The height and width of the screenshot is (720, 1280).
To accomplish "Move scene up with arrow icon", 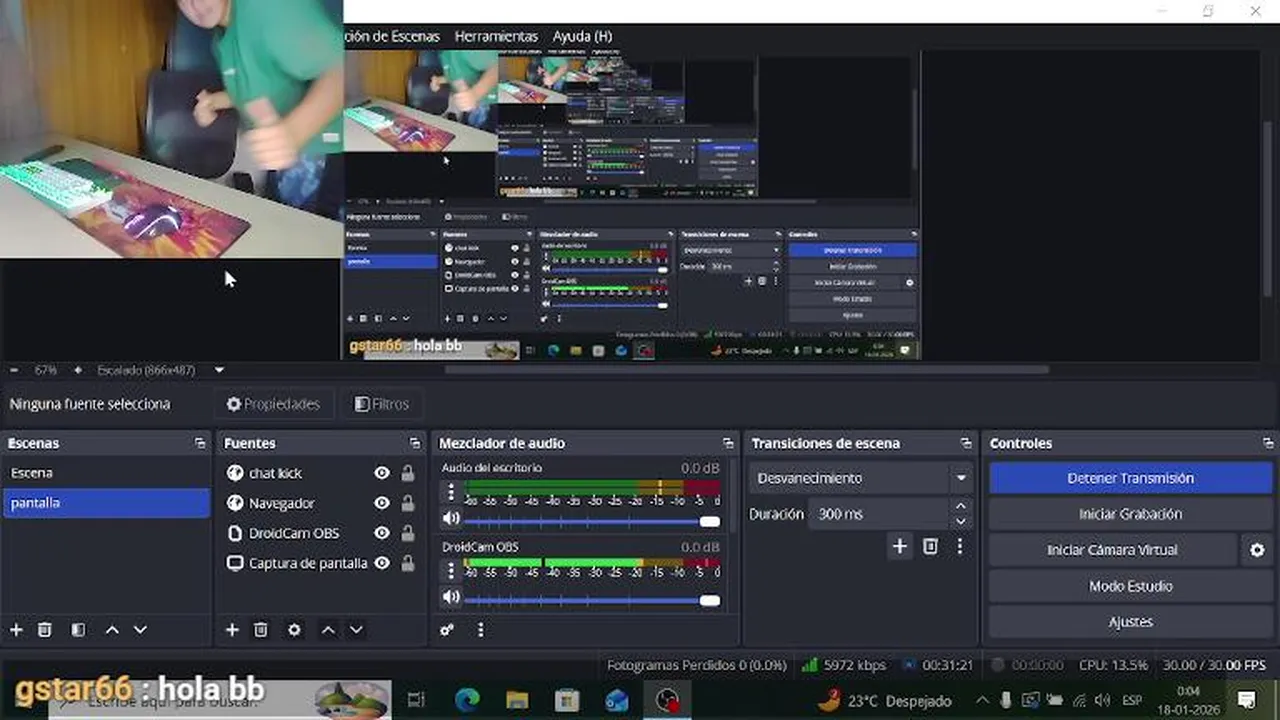I will click(112, 630).
